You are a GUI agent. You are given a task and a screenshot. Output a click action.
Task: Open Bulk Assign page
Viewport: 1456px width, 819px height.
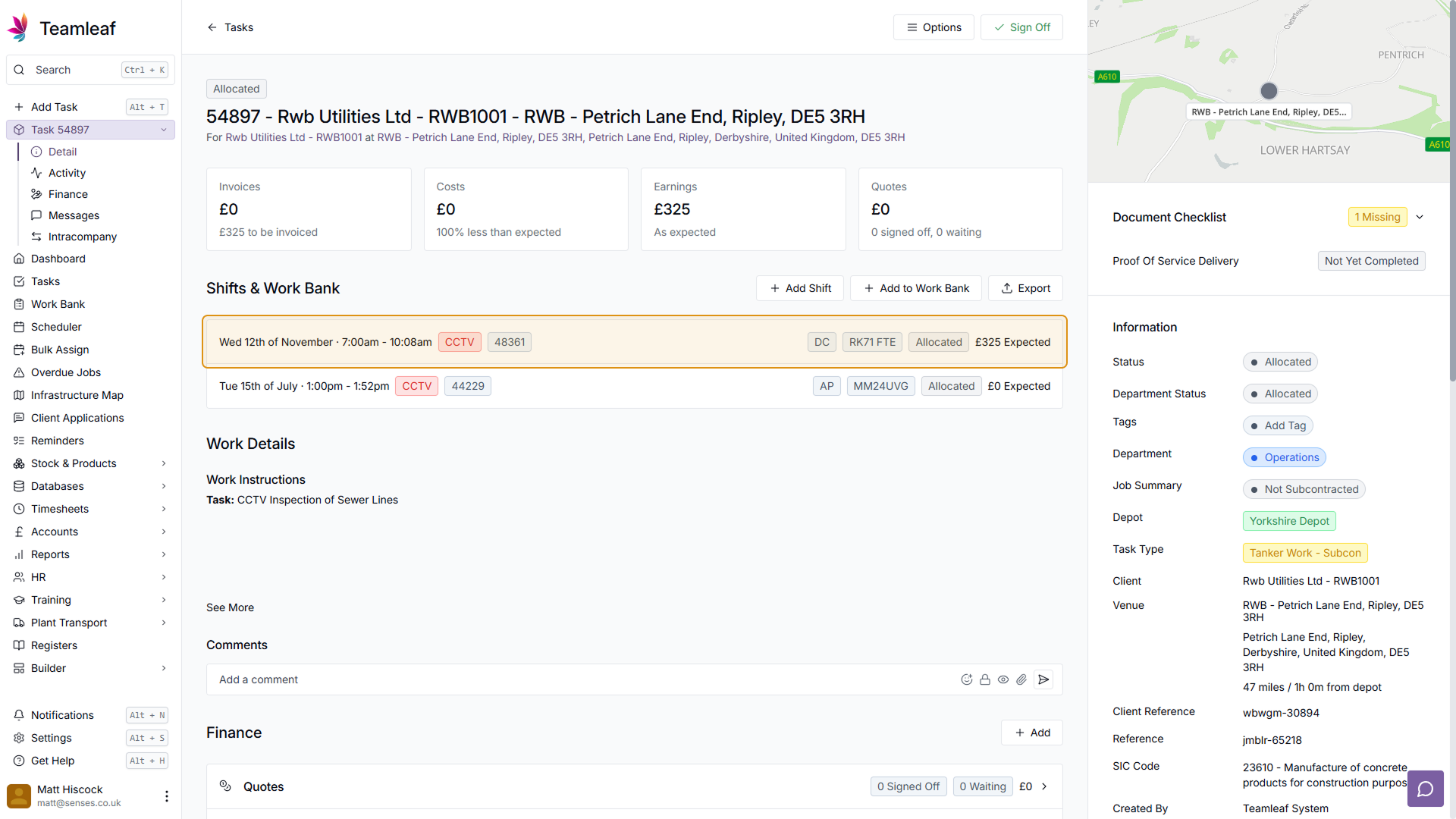[90, 350]
